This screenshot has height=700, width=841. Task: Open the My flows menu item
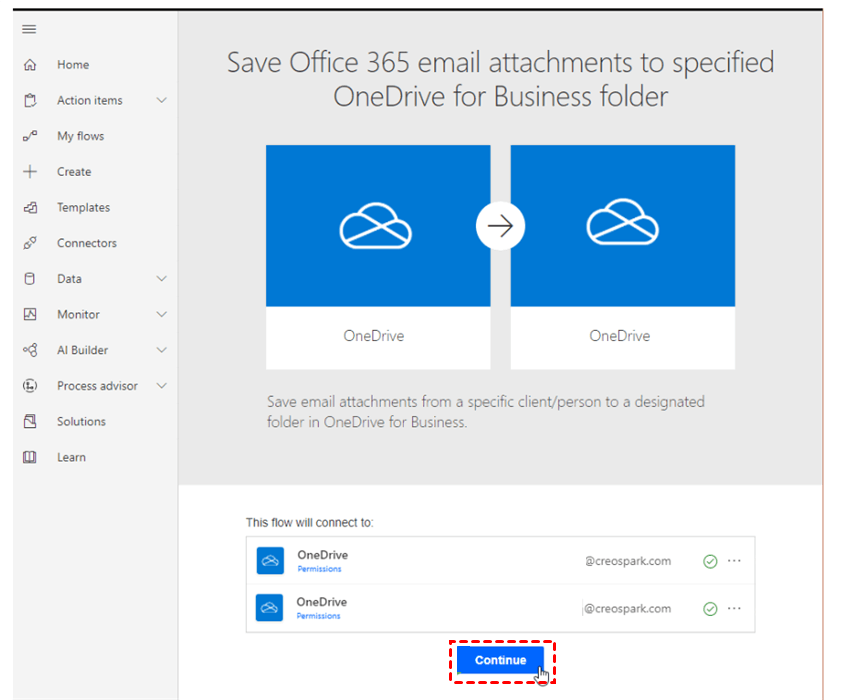point(80,136)
